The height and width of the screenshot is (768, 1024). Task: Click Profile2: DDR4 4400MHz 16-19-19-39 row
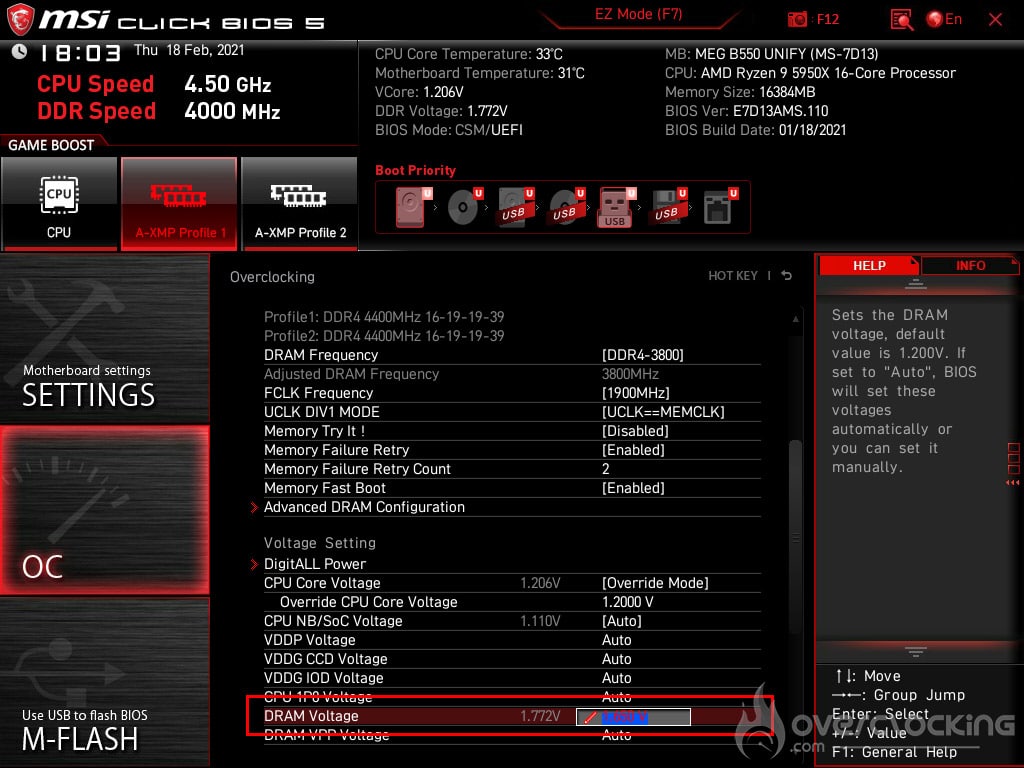tap(384, 336)
